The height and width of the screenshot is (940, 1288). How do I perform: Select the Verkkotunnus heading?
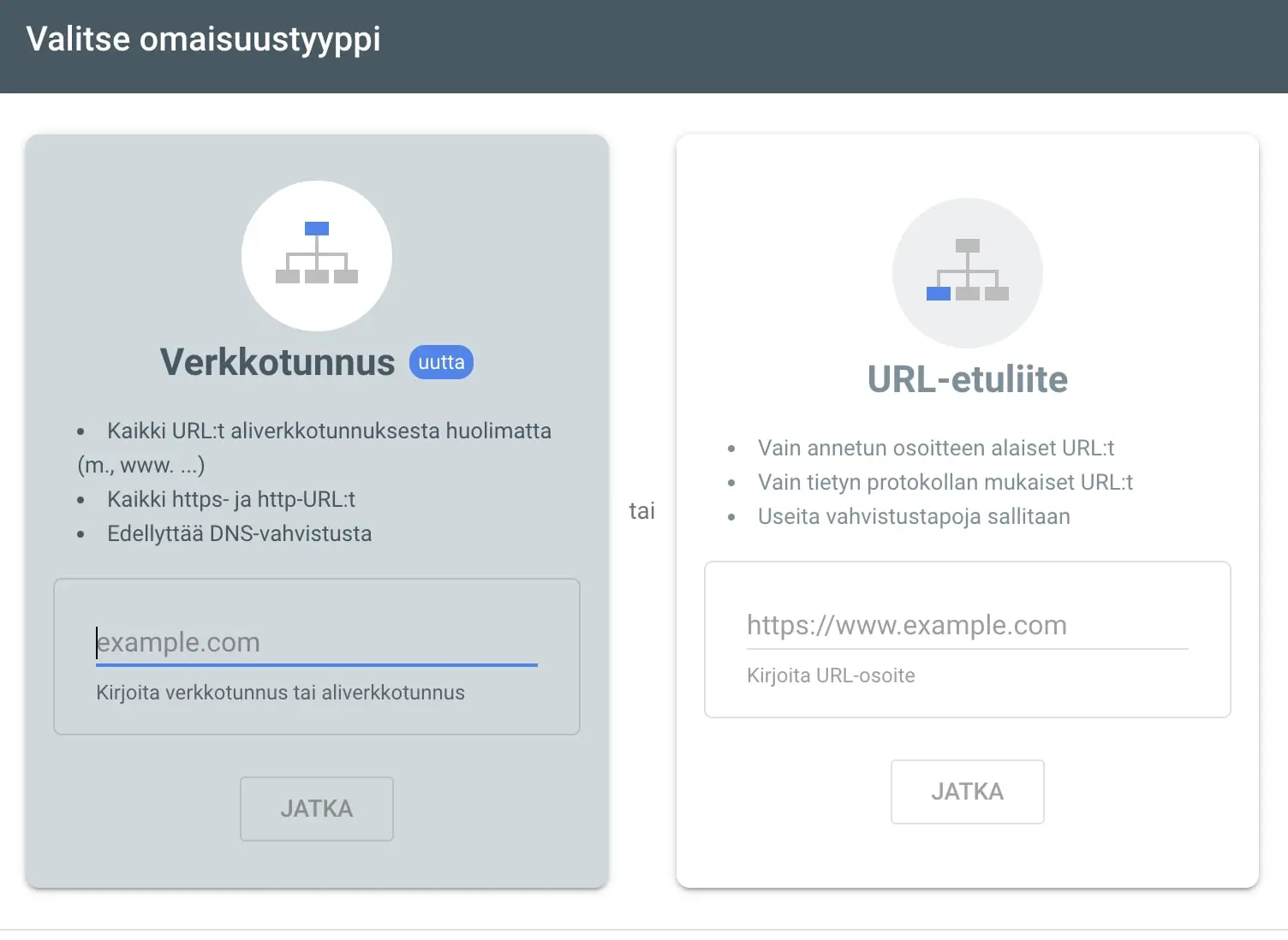pos(277,362)
